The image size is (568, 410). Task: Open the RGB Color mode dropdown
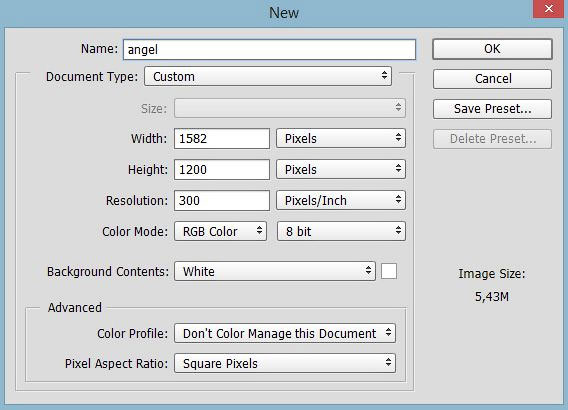[220, 231]
